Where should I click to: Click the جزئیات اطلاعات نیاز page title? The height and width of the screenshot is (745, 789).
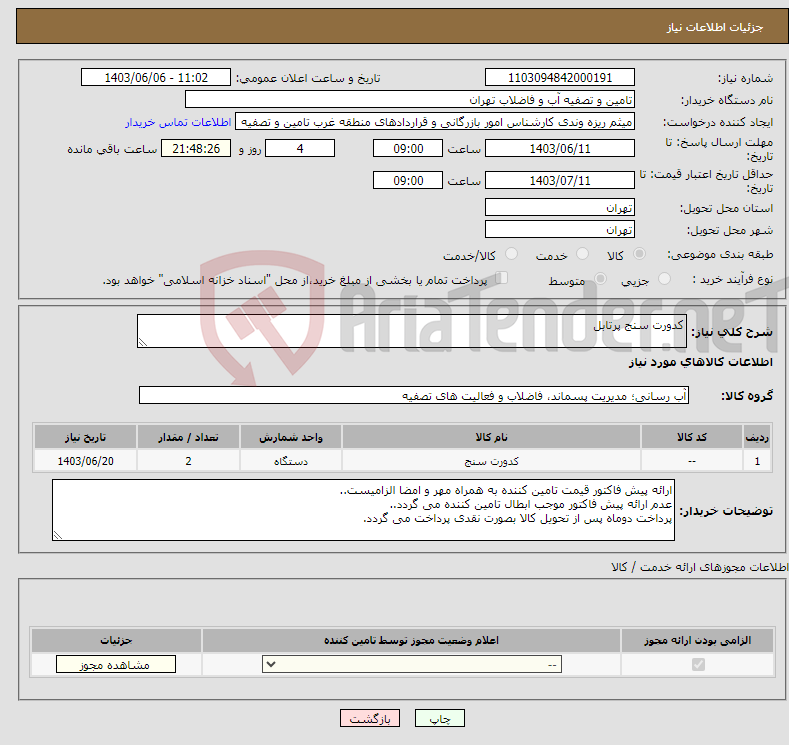715,27
